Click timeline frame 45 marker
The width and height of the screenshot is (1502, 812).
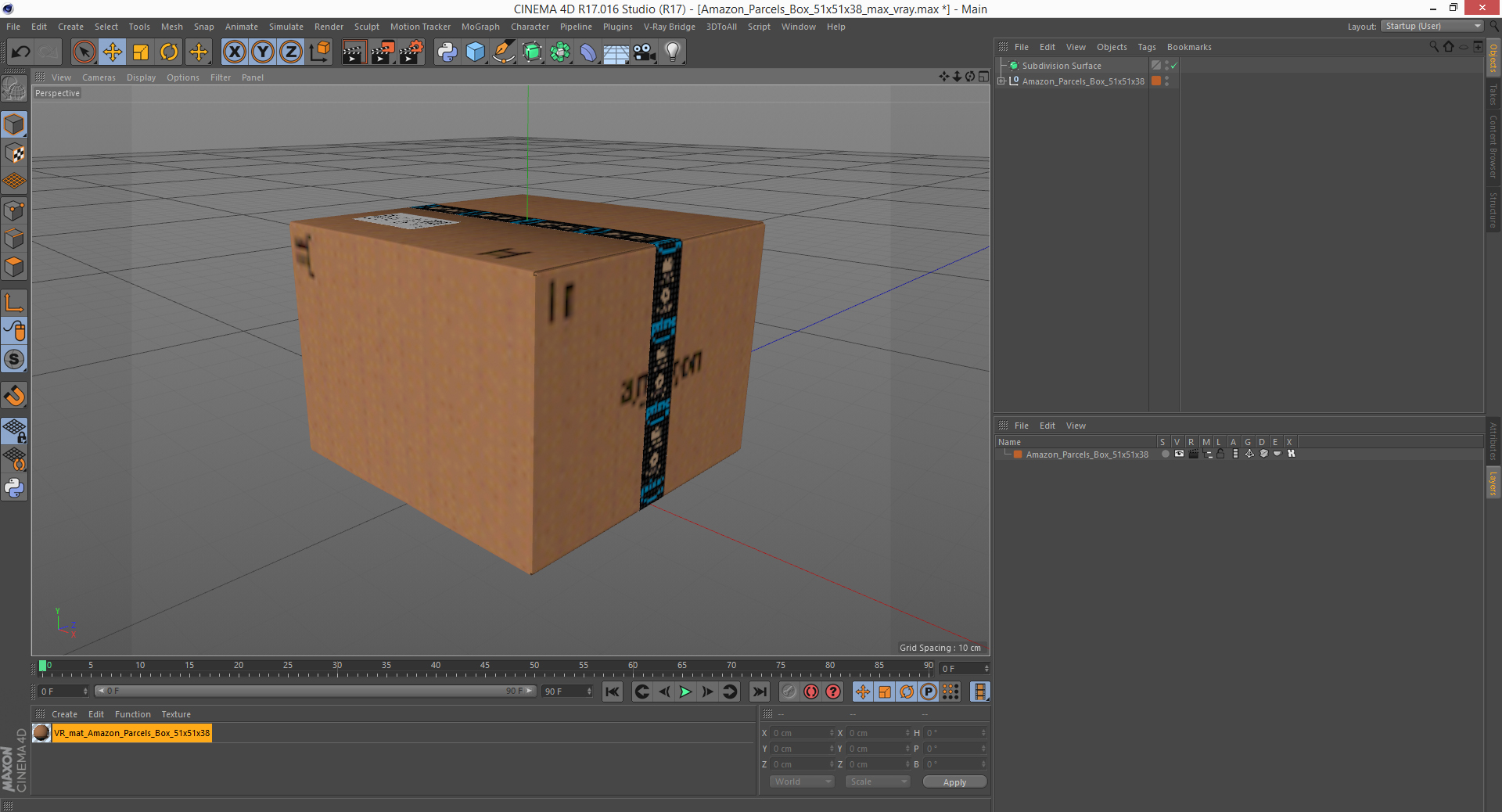485,666
